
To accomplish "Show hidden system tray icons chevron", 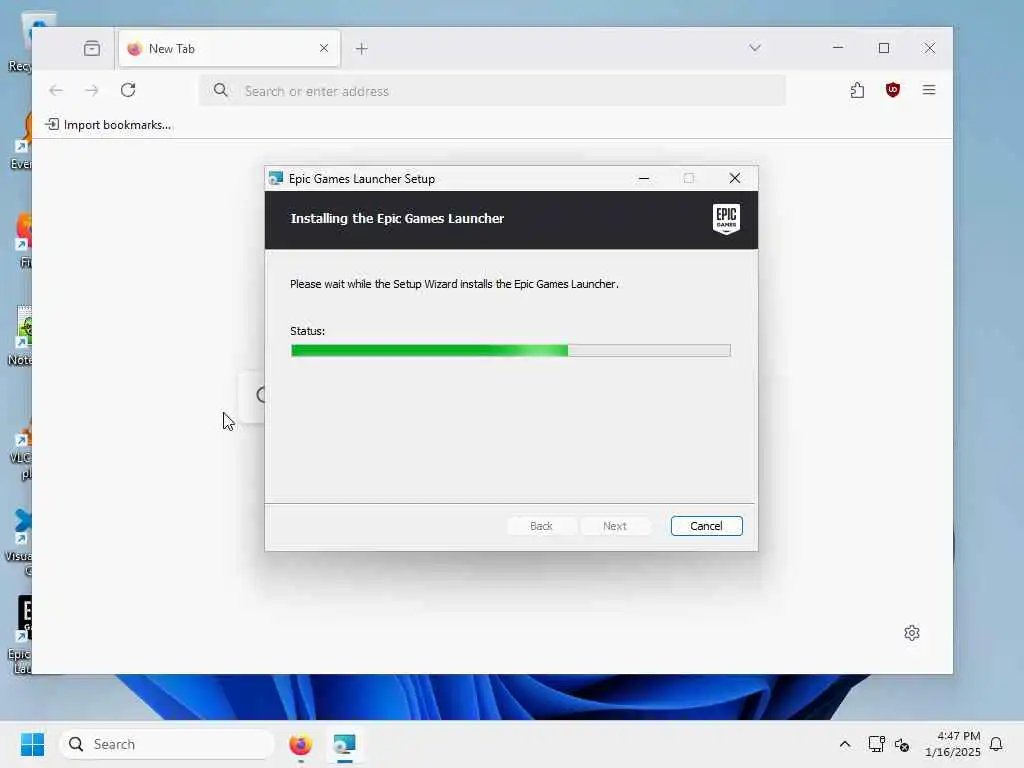I will pos(844,744).
